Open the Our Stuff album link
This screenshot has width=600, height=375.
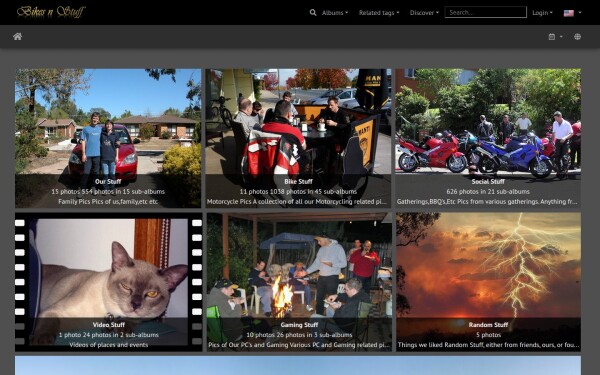point(108,181)
